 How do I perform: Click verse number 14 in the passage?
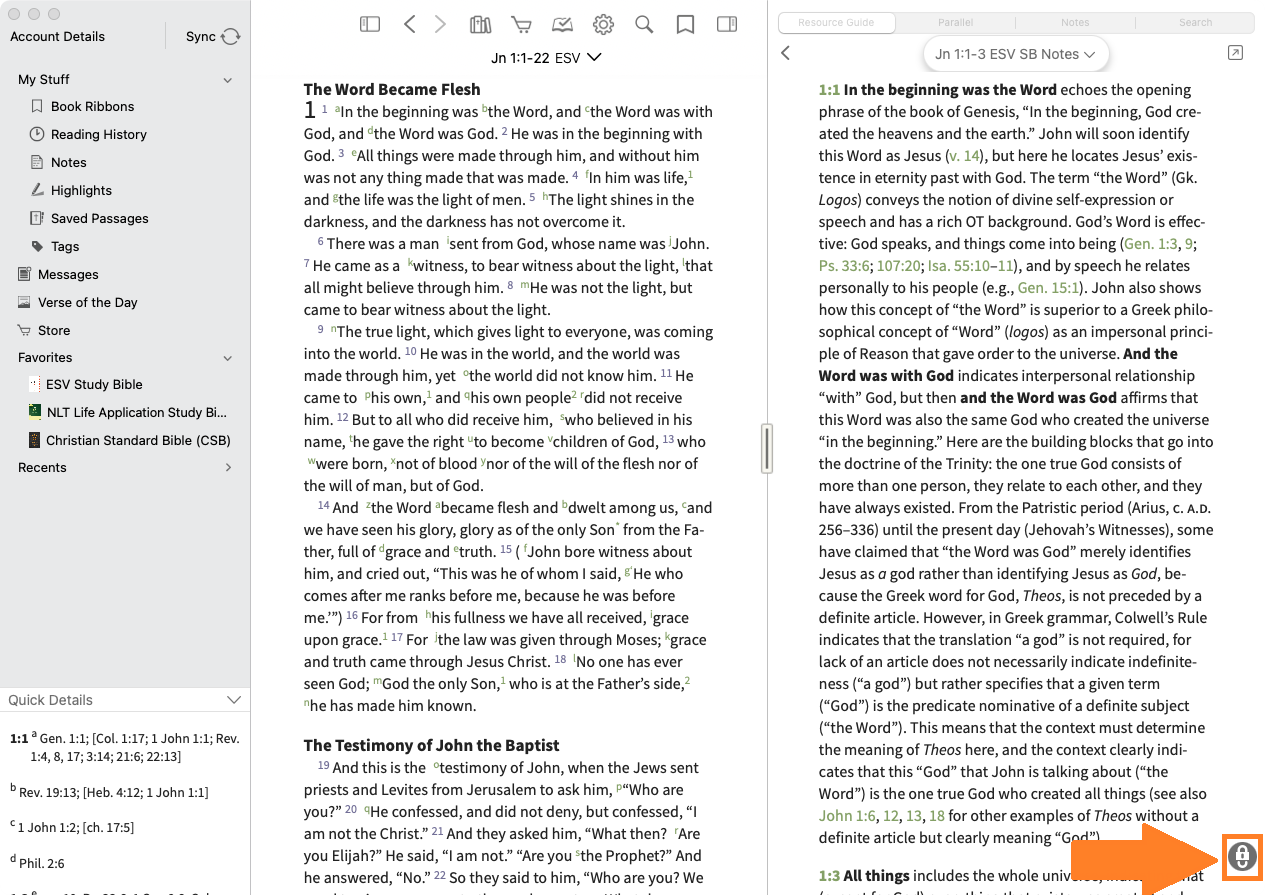pyautogui.click(x=323, y=506)
